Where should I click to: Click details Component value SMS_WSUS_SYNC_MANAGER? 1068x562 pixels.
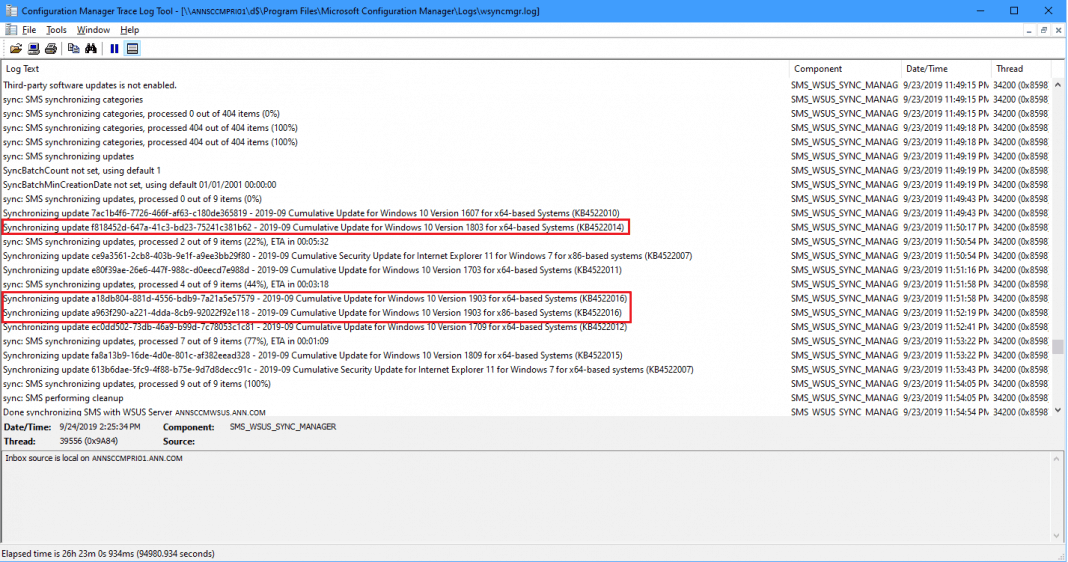[x=283, y=427]
